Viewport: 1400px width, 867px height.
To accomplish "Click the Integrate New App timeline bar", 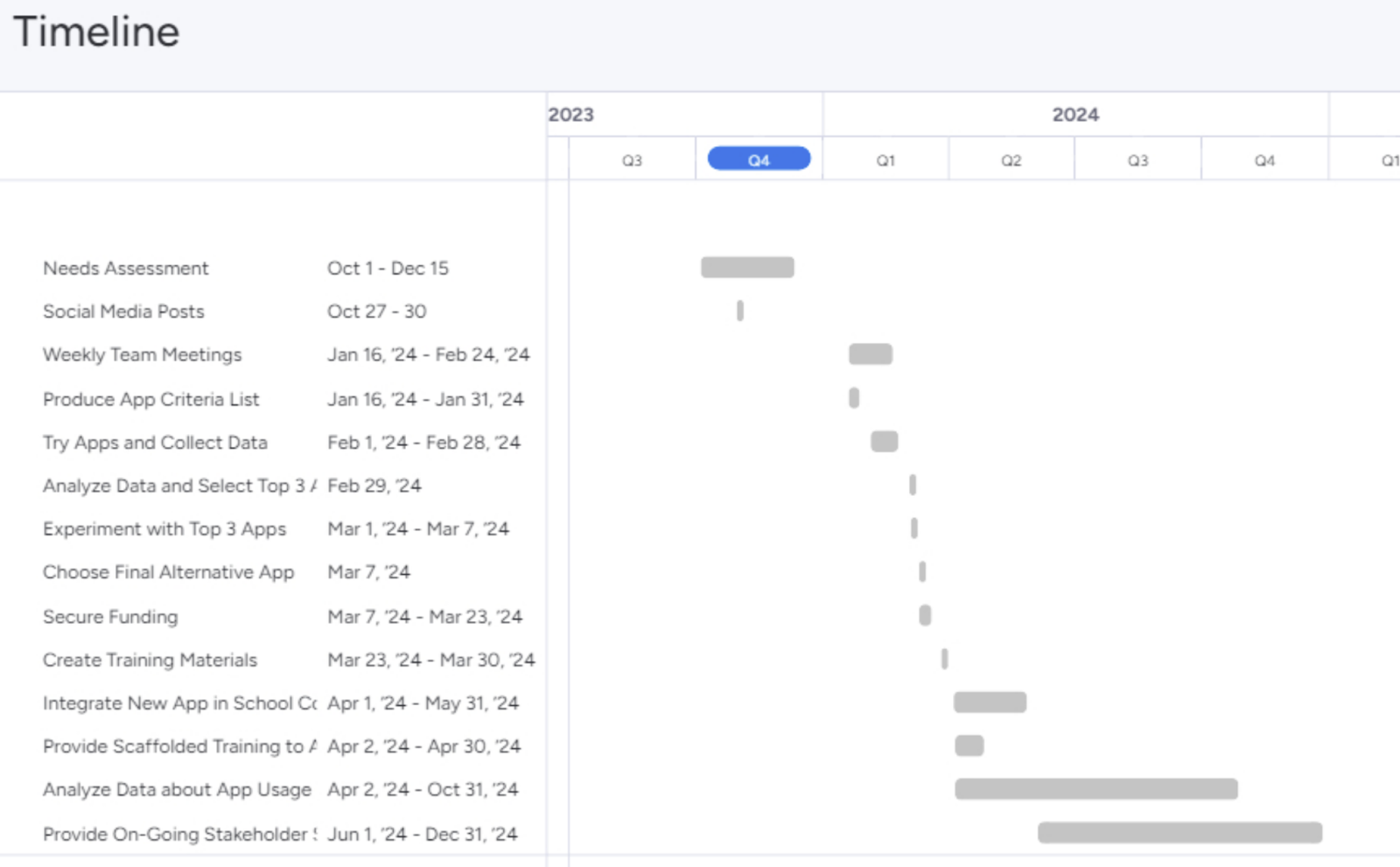I will pos(990,703).
